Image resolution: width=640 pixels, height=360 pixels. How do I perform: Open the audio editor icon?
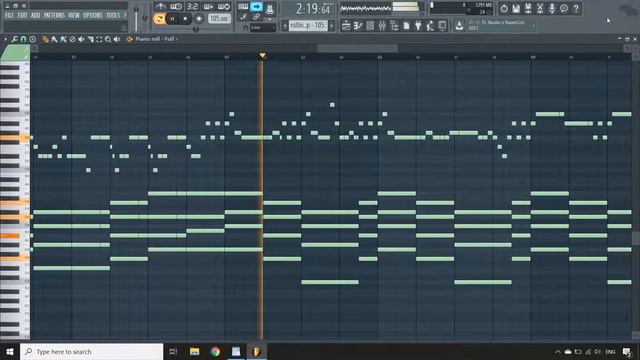click(x=540, y=9)
